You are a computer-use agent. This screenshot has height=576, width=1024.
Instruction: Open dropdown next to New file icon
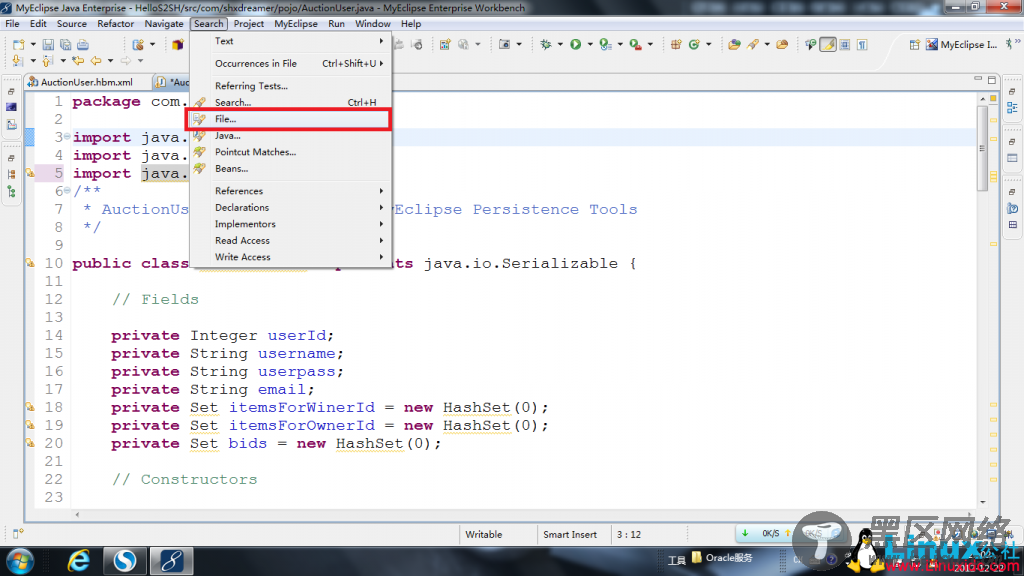pyautogui.click(x=33, y=44)
